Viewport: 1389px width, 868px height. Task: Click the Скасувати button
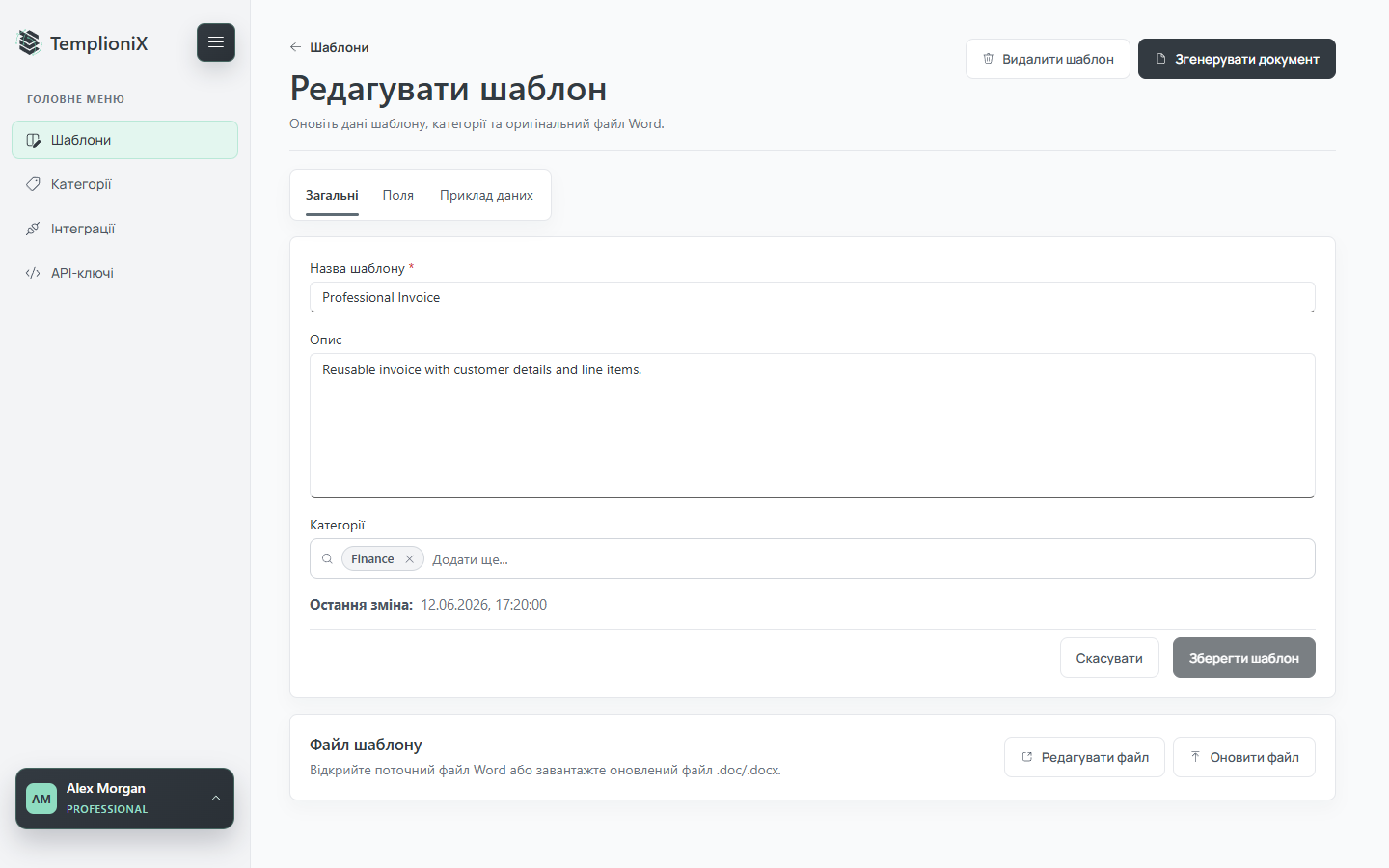[1109, 658]
